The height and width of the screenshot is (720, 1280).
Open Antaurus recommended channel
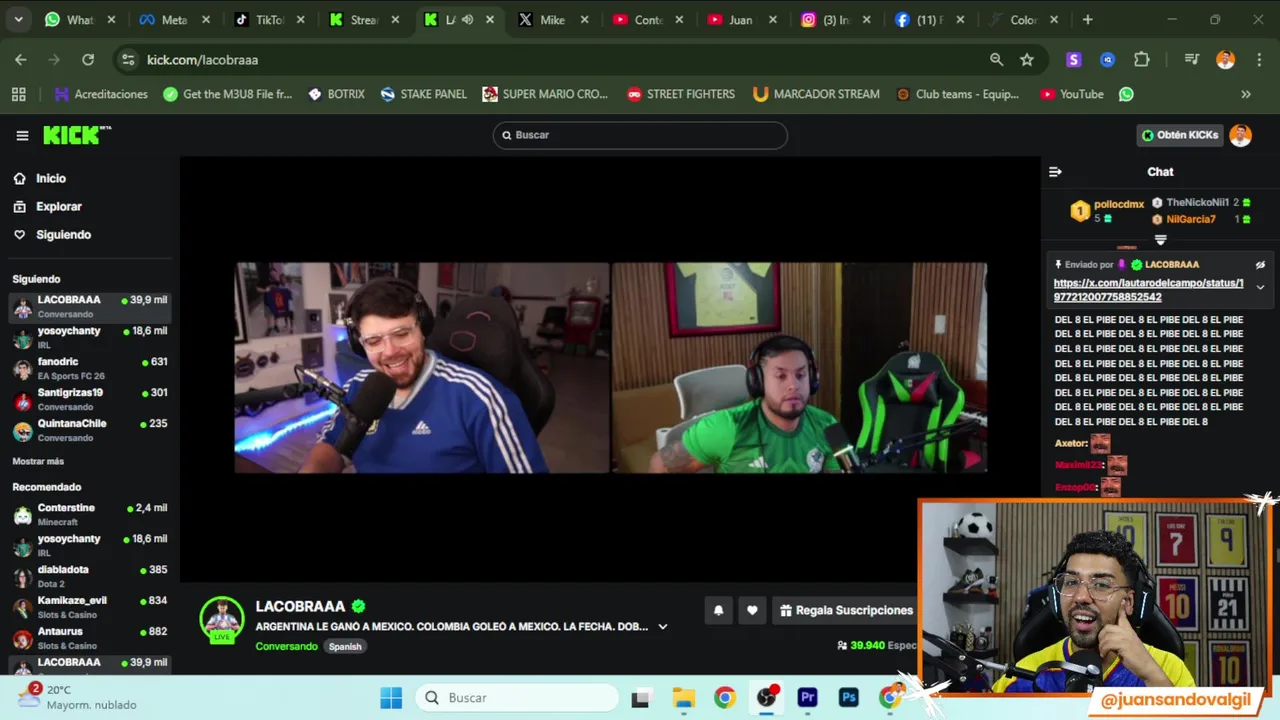point(90,639)
